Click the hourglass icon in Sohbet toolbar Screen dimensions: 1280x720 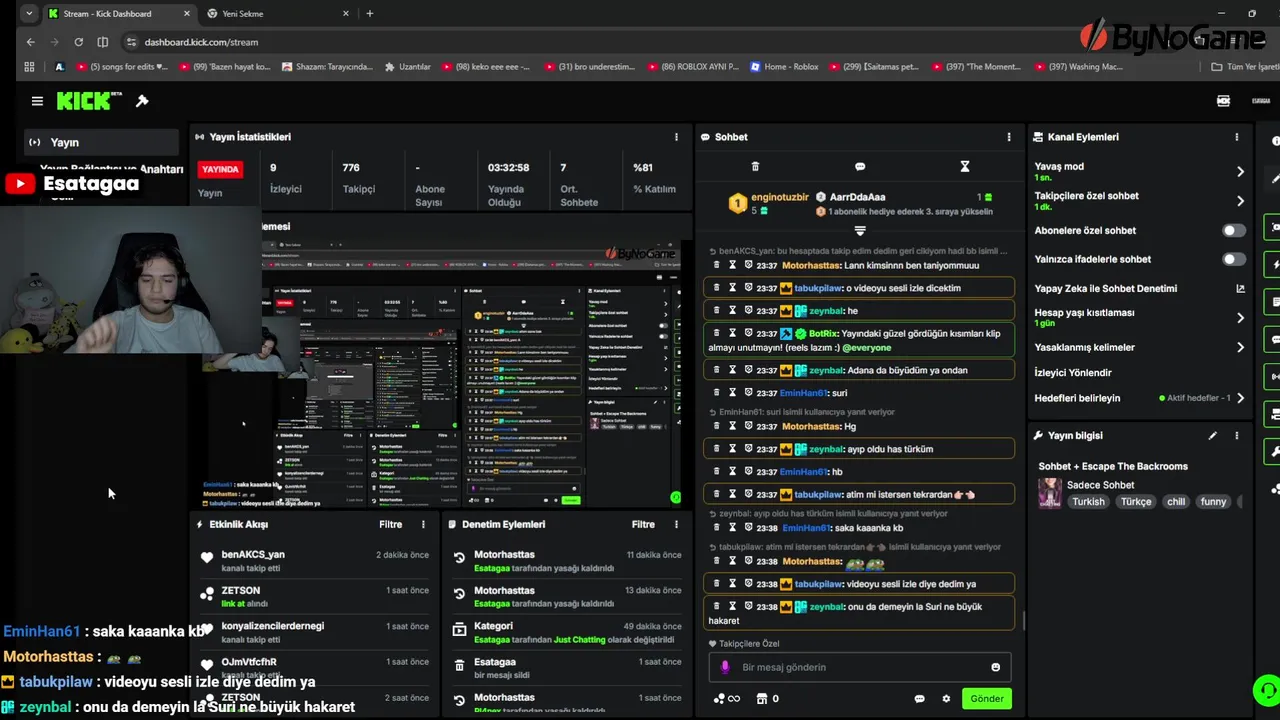click(x=965, y=166)
